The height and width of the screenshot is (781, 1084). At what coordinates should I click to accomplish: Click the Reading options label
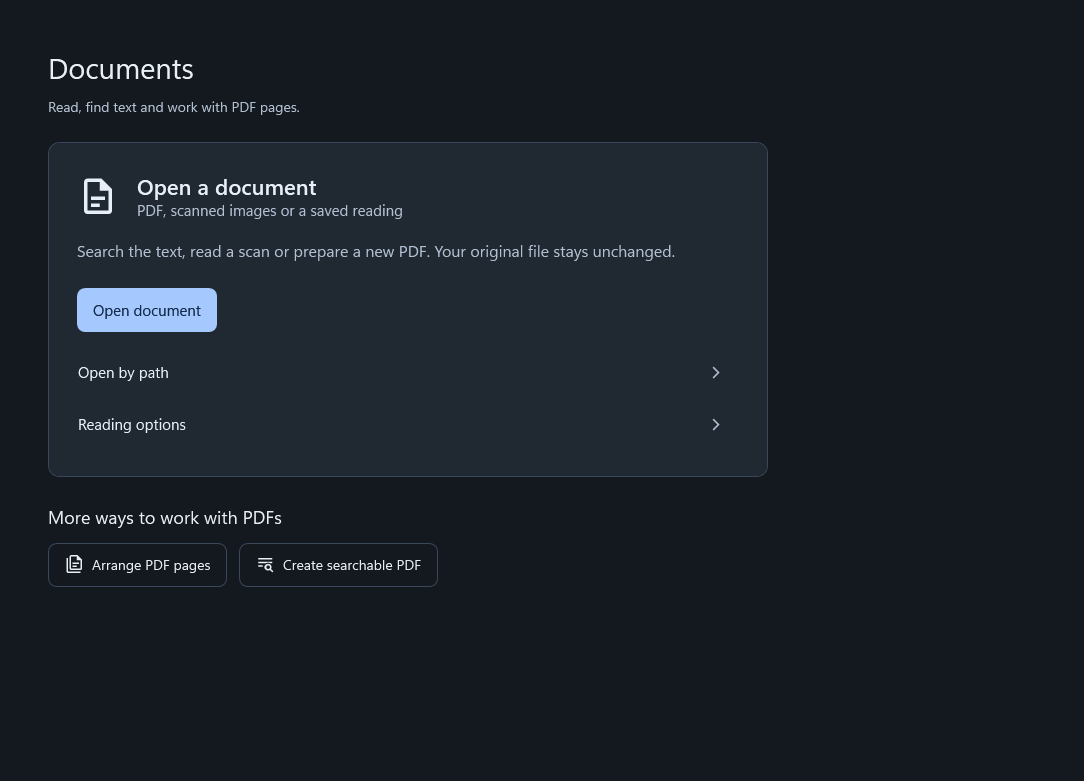pos(132,424)
